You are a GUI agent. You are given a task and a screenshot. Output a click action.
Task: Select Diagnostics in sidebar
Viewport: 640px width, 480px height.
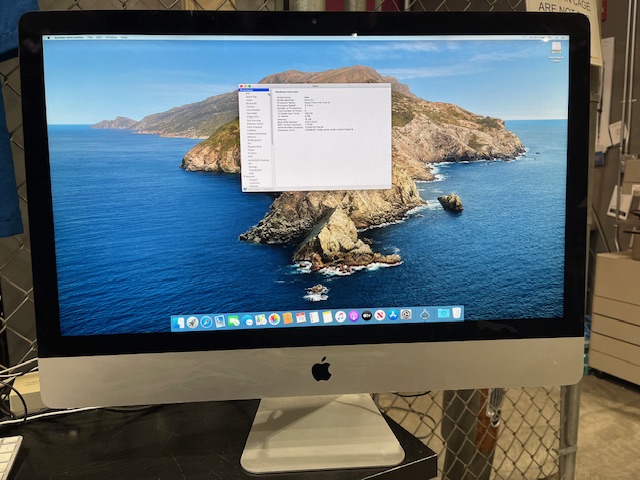(253, 116)
